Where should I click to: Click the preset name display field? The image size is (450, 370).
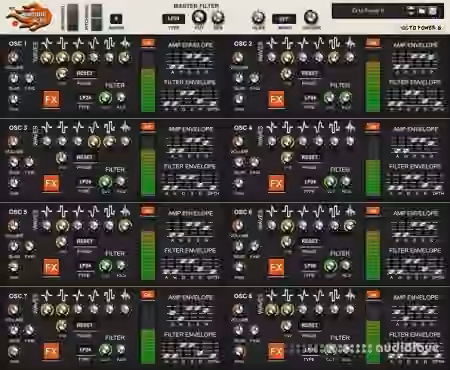click(x=368, y=11)
